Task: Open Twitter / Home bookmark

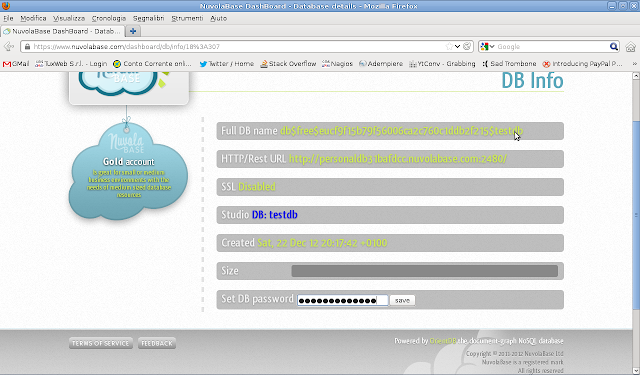Action: coord(227,64)
